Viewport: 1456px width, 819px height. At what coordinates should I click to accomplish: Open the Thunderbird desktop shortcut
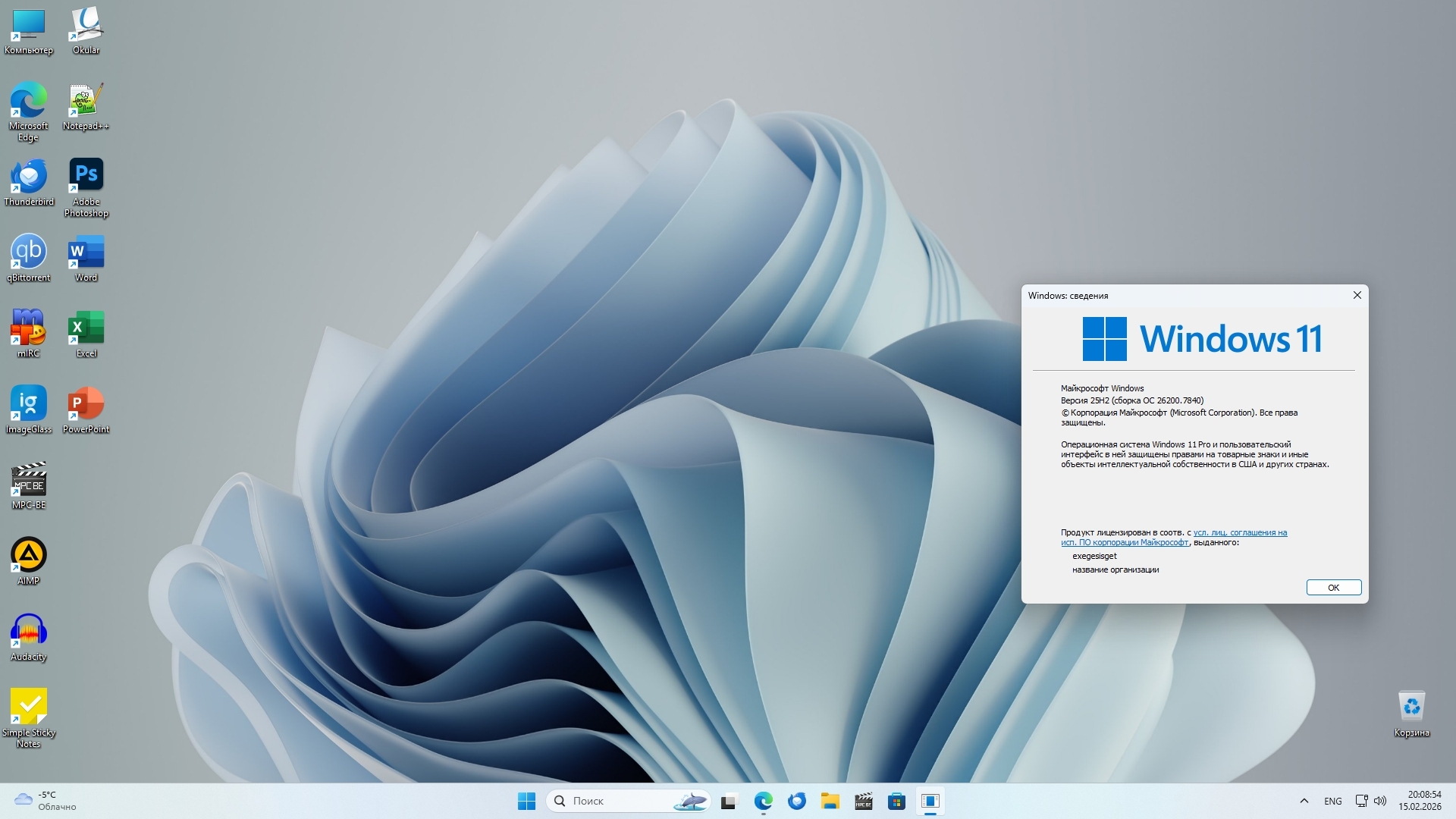click(29, 177)
